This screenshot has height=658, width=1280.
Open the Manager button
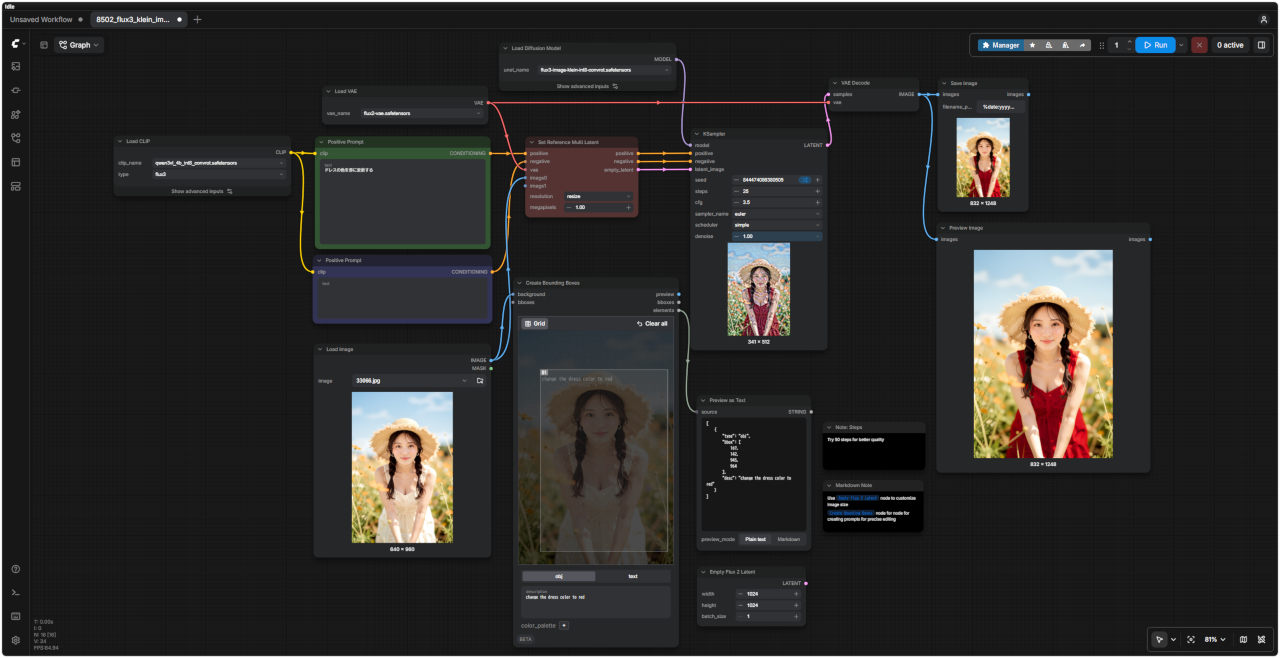click(x=1000, y=45)
